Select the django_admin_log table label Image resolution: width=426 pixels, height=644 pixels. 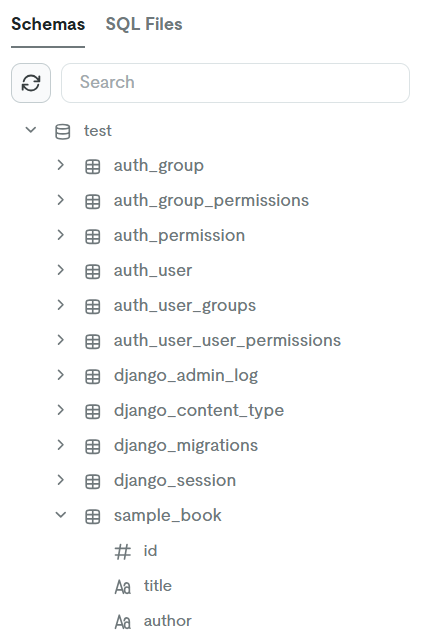(x=186, y=376)
